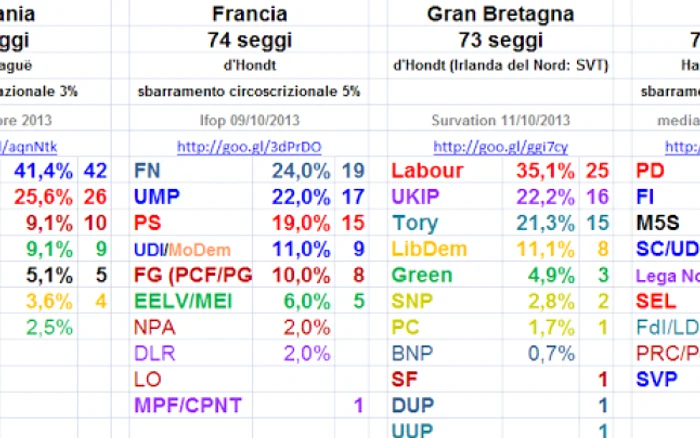Select the Survation 11/10/2013 source cell
This screenshot has width=700, height=438.
[500, 120]
